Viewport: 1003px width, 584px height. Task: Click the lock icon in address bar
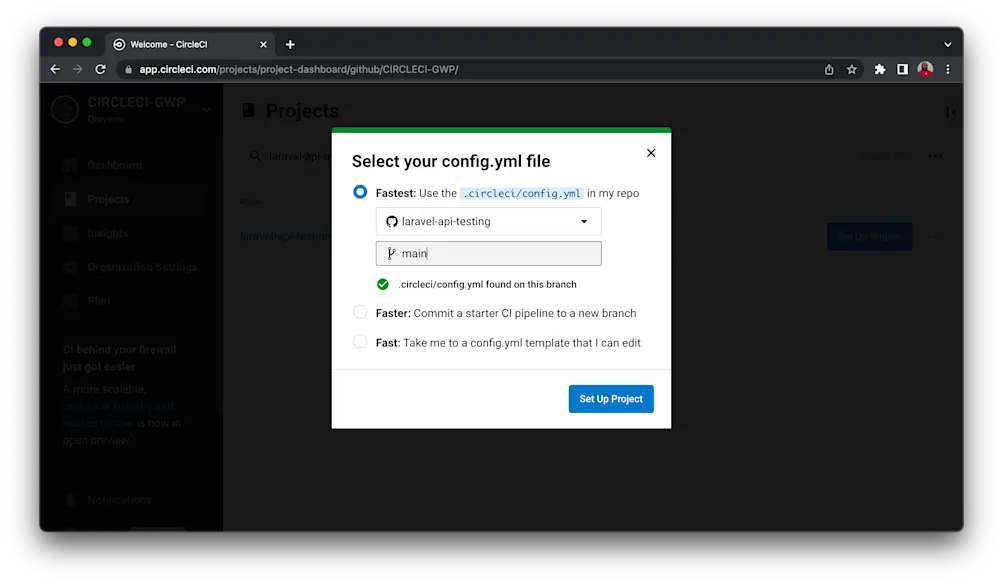(128, 69)
